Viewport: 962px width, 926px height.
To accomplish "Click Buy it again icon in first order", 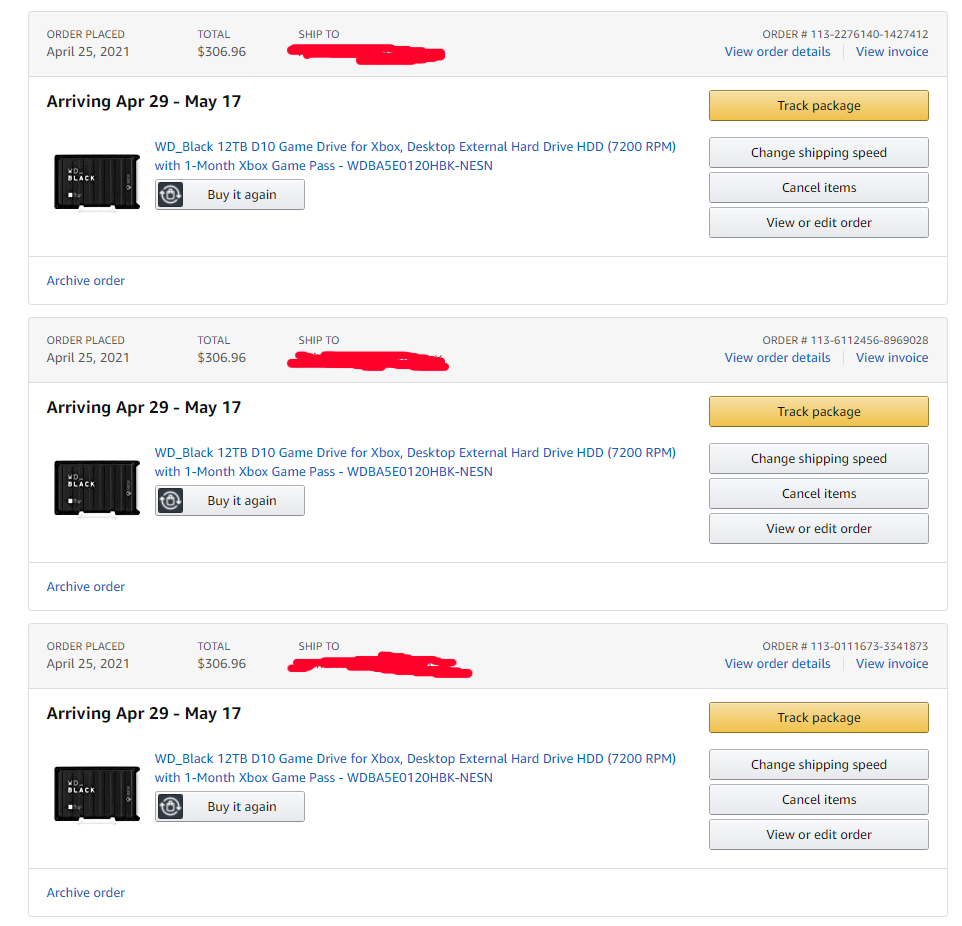I will (x=171, y=195).
